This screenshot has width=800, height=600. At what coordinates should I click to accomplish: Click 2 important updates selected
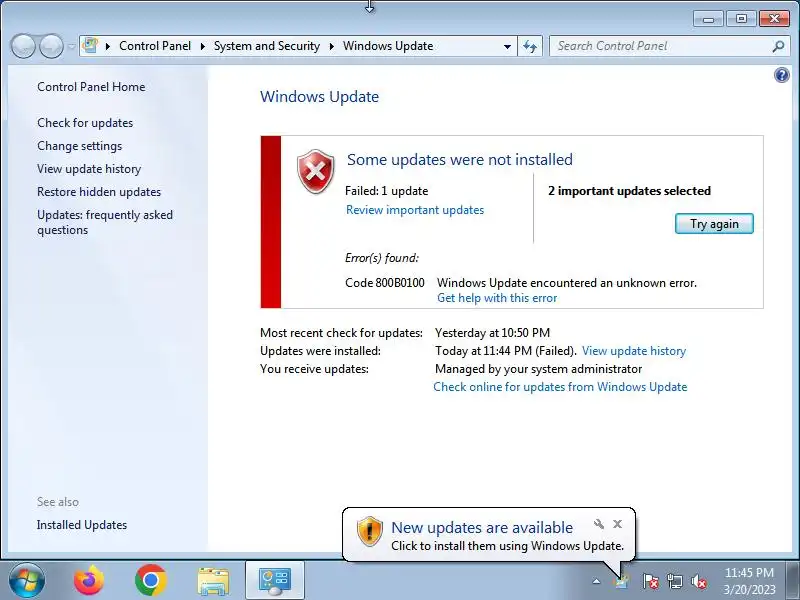coord(629,191)
